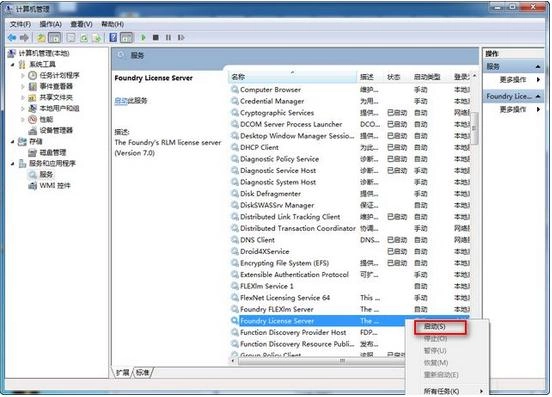This screenshot has width=552, height=397.
Task: Select DCOM Server Process Launcher row
Action: tap(350, 124)
